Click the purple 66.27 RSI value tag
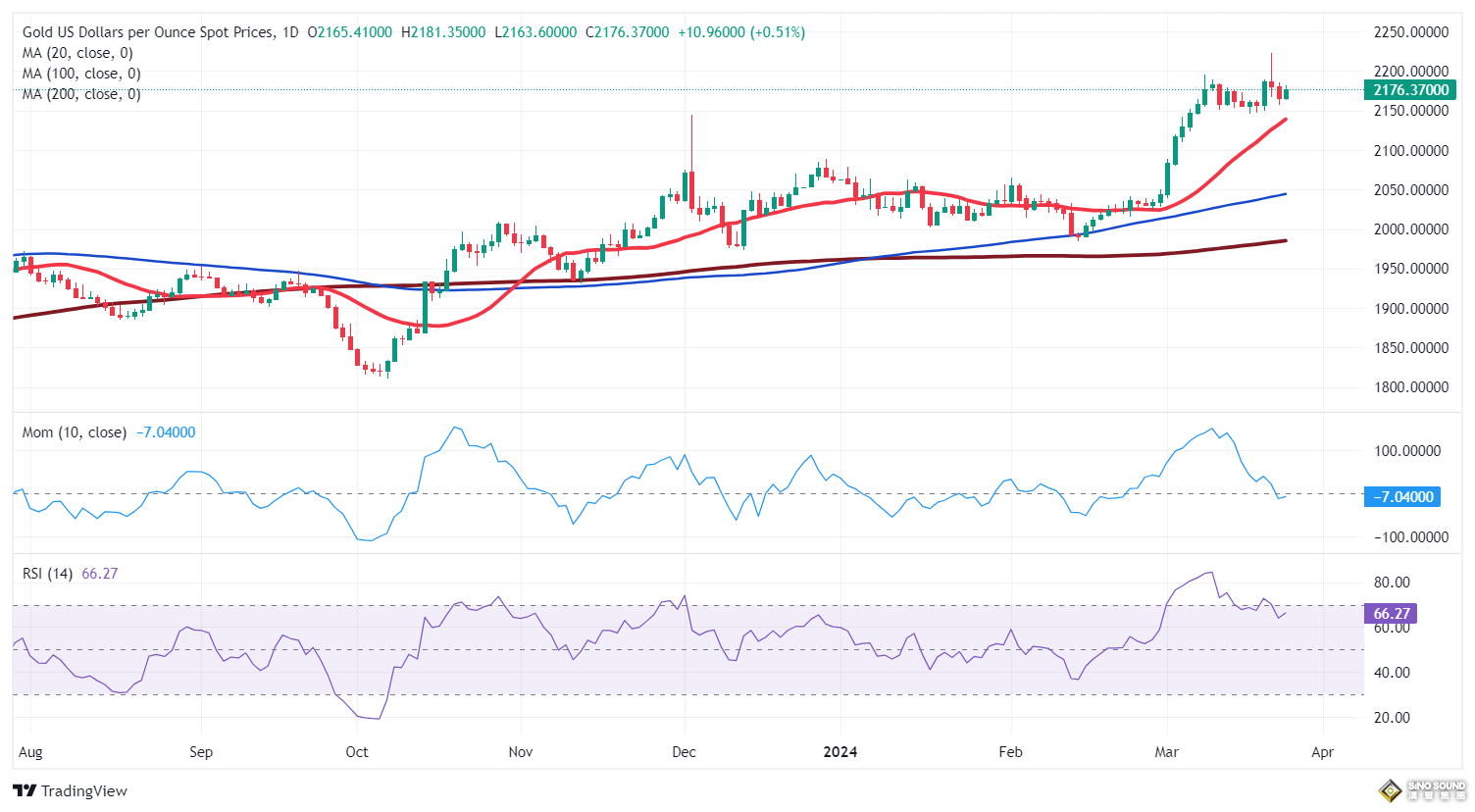1475x812 pixels. tap(1391, 614)
